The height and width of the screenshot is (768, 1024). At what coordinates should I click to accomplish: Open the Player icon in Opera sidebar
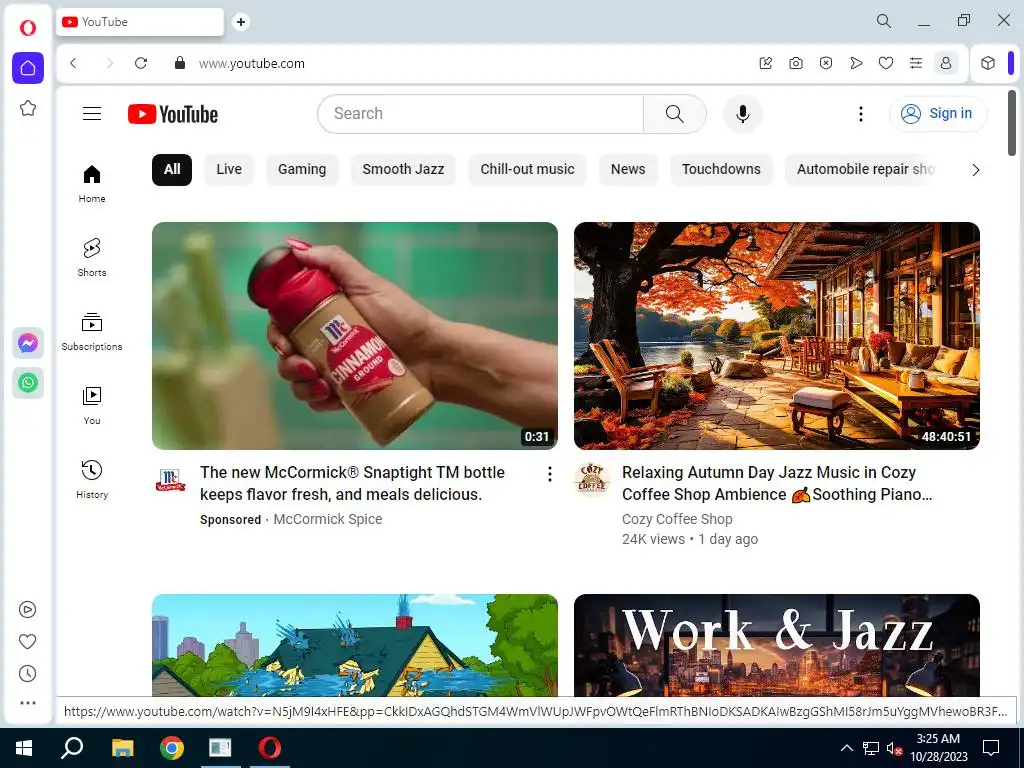tap(27, 609)
